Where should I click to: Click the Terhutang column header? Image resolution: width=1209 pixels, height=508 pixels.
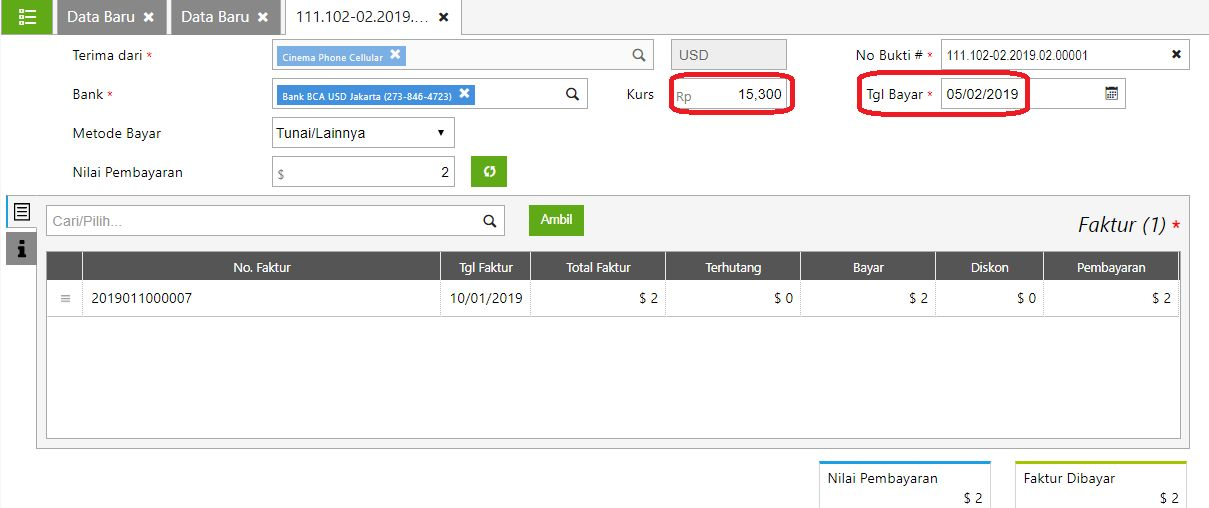click(733, 267)
